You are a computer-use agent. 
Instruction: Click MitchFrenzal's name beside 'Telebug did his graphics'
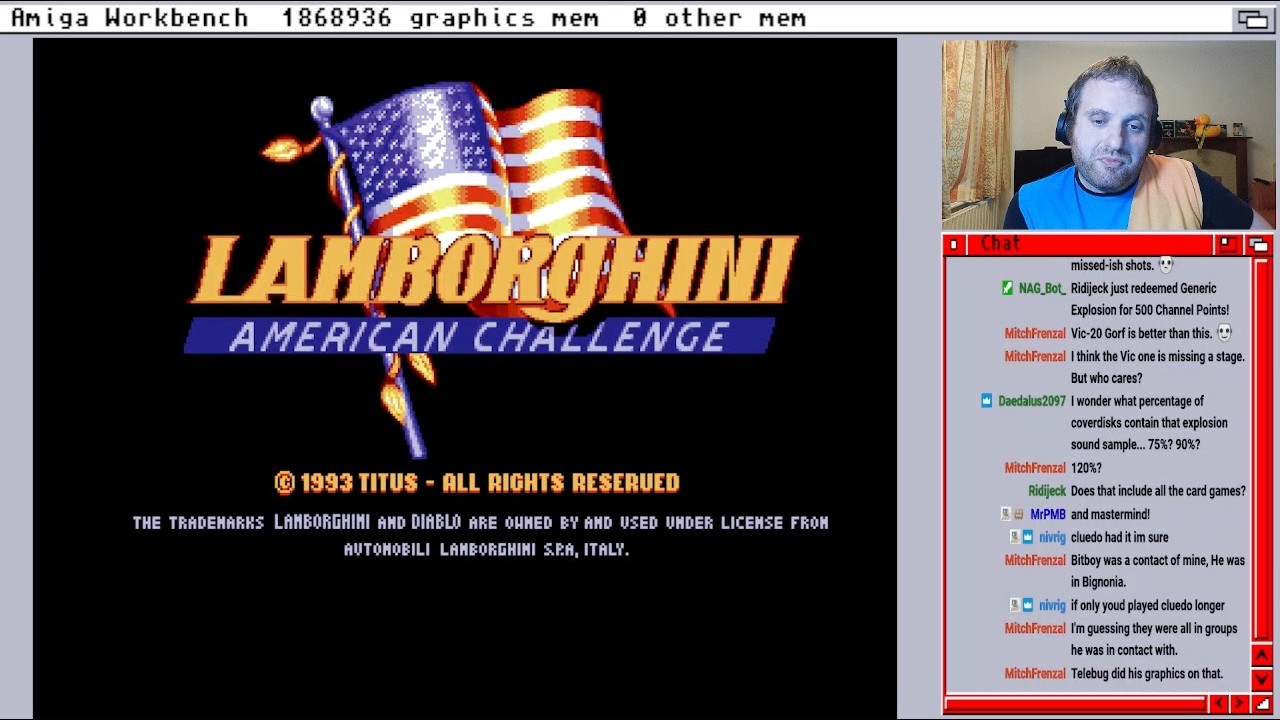tap(1035, 673)
